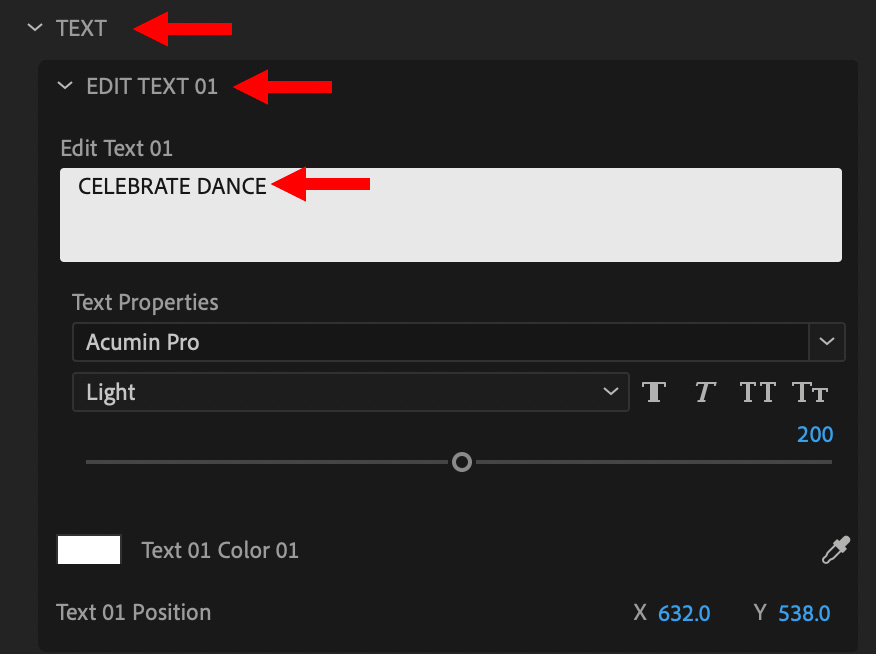Toggle All Caps text style
Viewport: 876px width, 654px height.
coord(757,392)
